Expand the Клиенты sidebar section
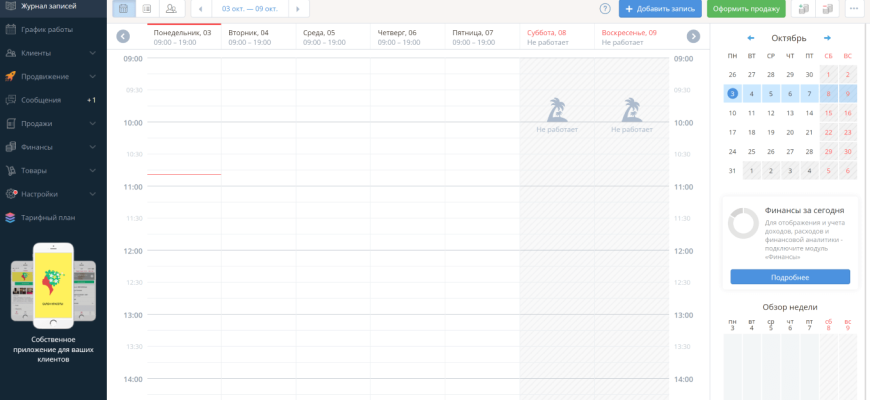The image size is (870, 400). click(92, 53)
